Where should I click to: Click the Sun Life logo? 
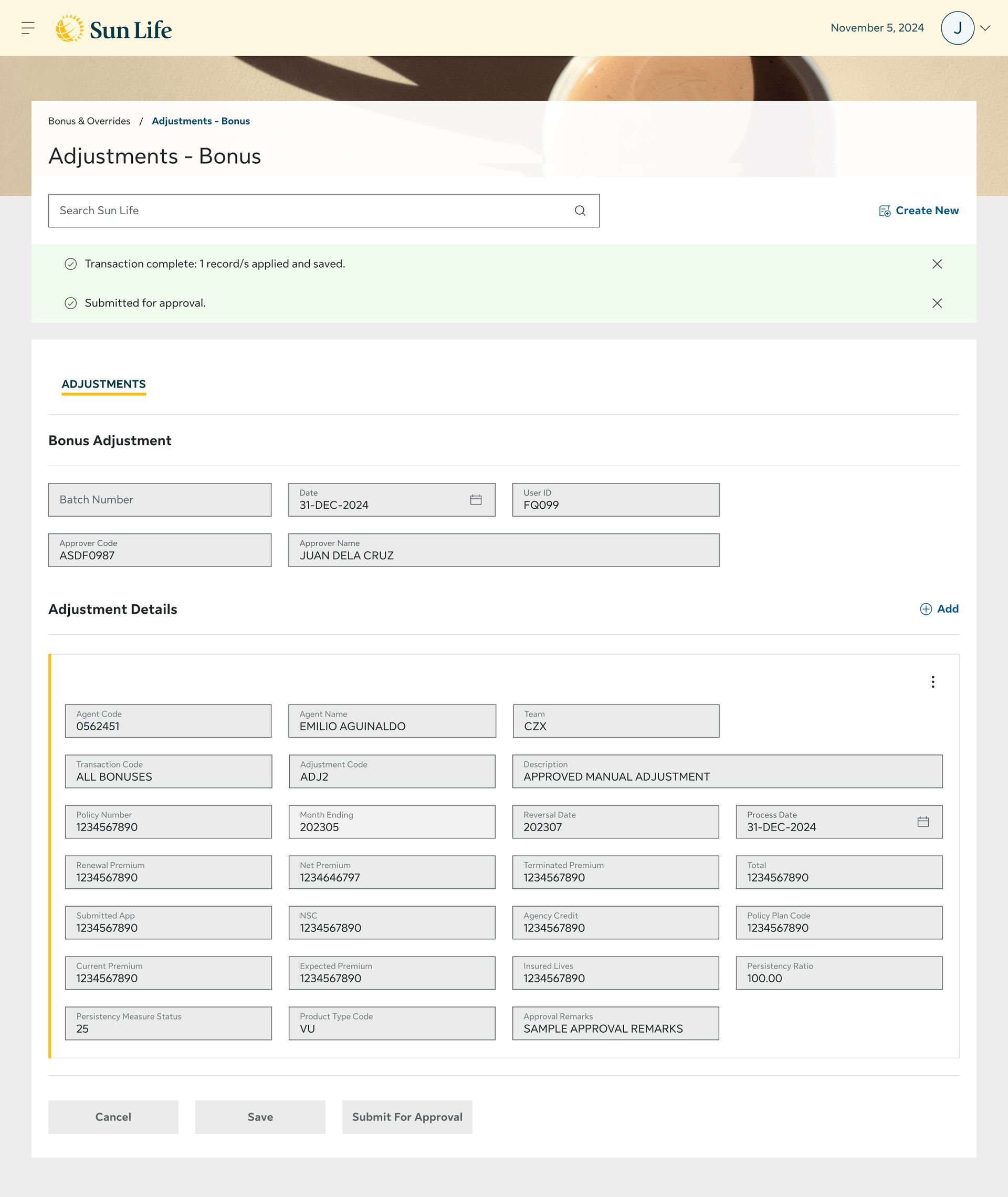pyautogui.click(x=114, y=29)
